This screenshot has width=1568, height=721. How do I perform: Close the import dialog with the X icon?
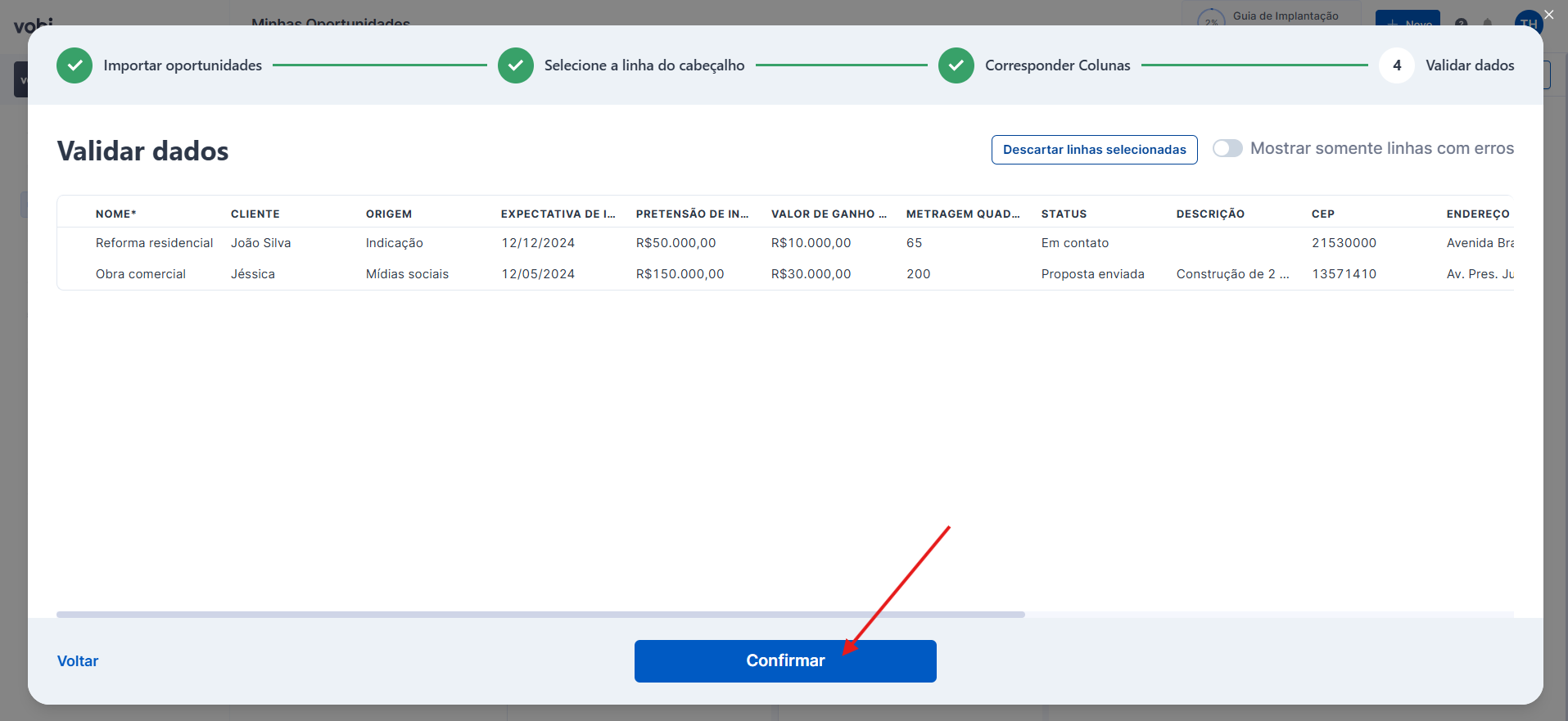[1548, 15]
